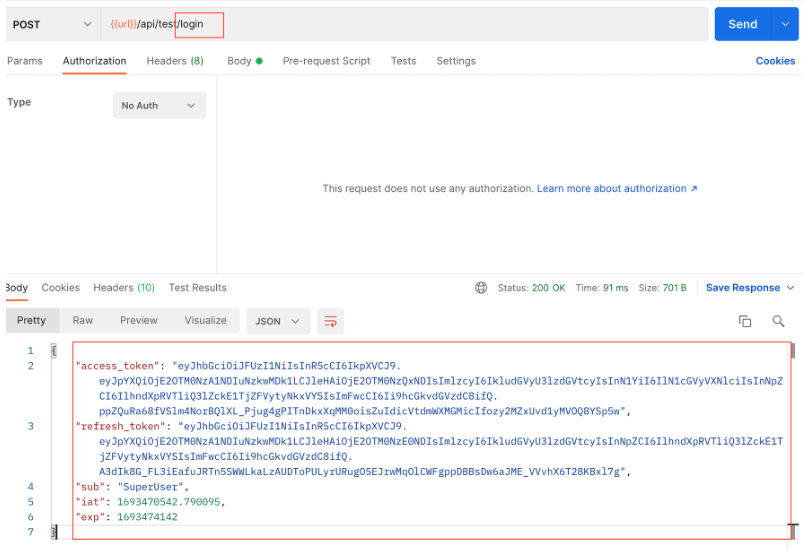
Task: Switch to the Params tab
Action: click(25, 61)
